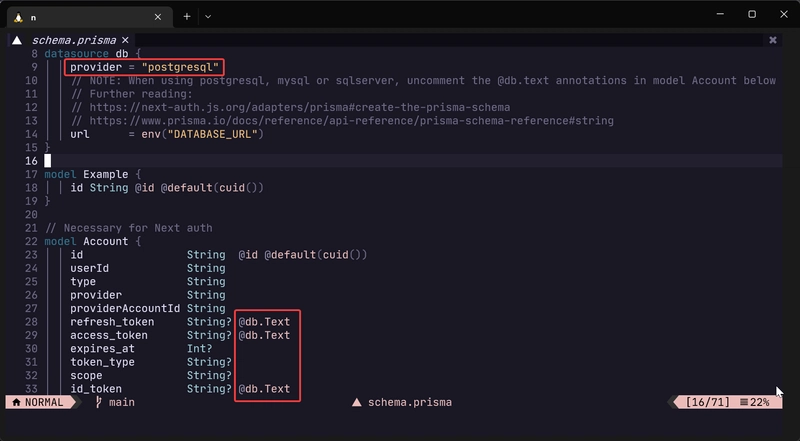800x441 pixels.
Task: Click the type field on line 25
Action: click(83, 281)
